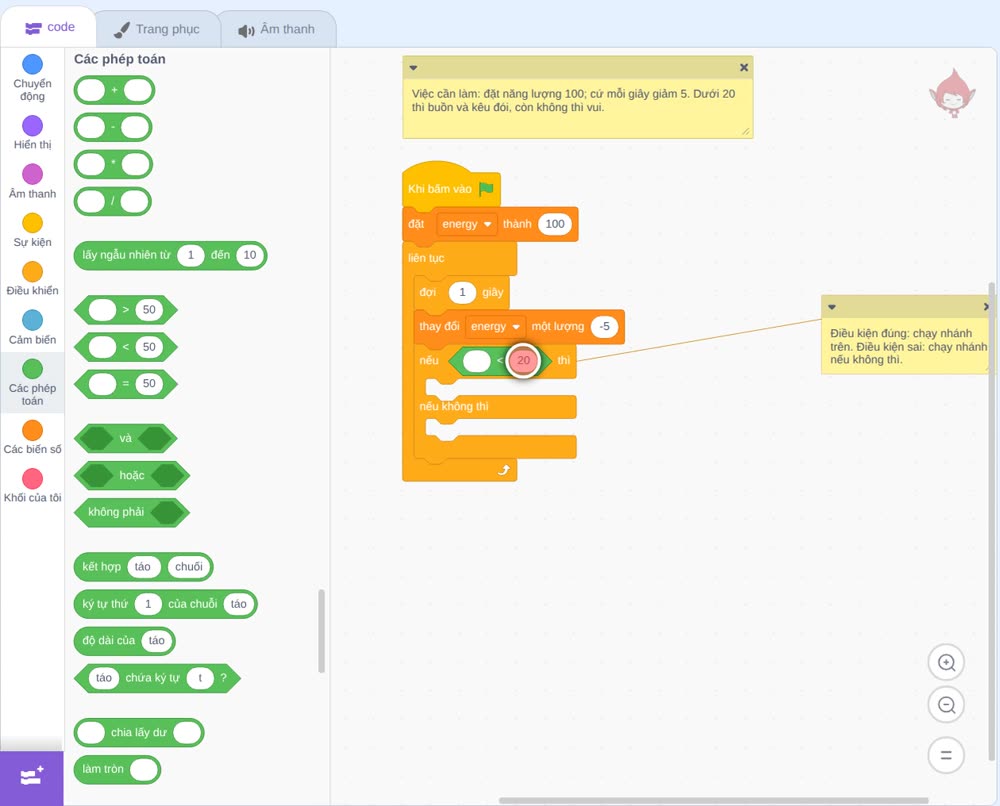The height and width of the screenshot is (806, 1000).
Task: Select the subtraction operator block
Action: [x=113, y=127]
